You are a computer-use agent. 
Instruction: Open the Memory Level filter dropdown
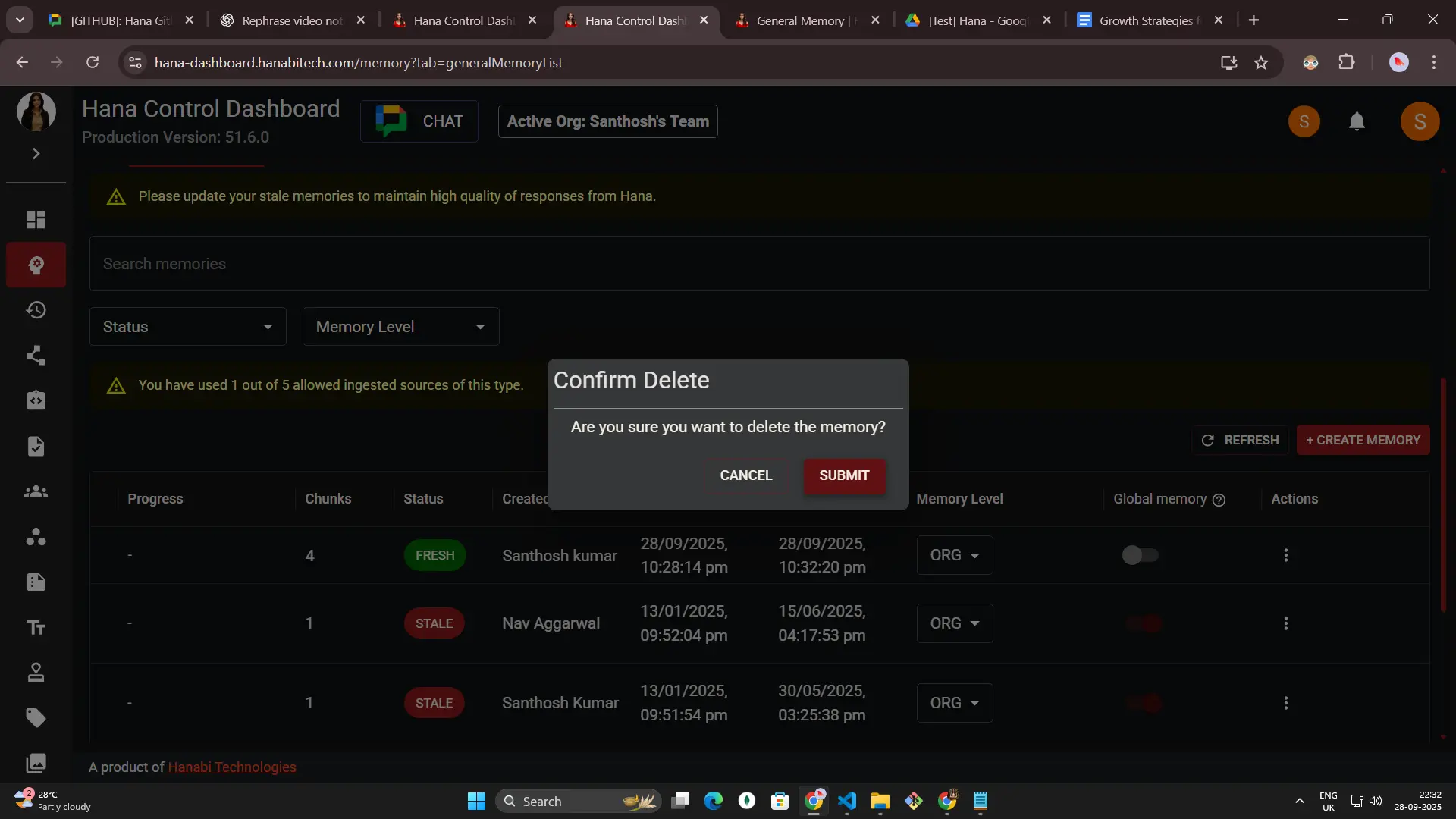400,327
